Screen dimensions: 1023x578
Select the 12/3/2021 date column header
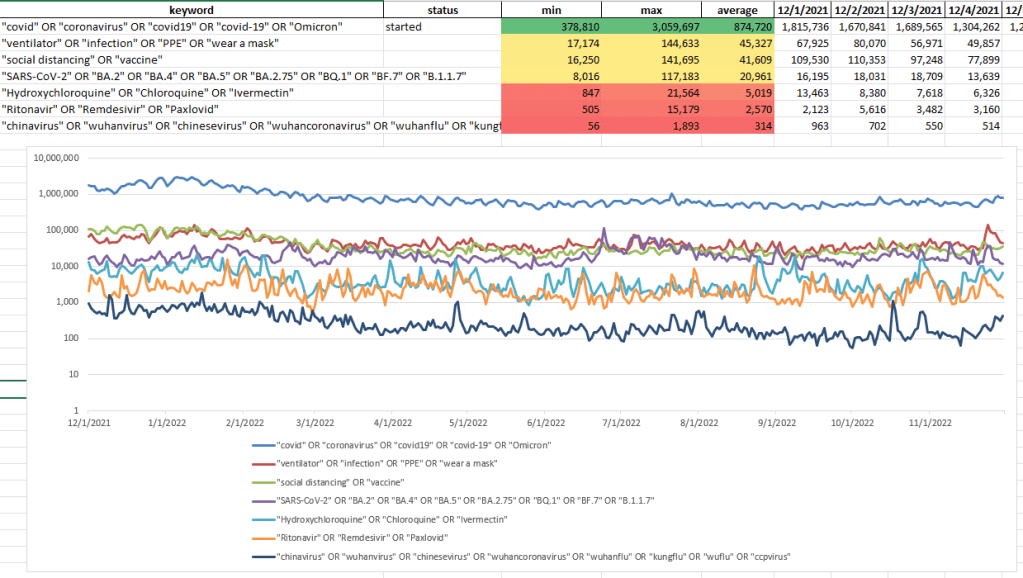click(x=916, y=9)
